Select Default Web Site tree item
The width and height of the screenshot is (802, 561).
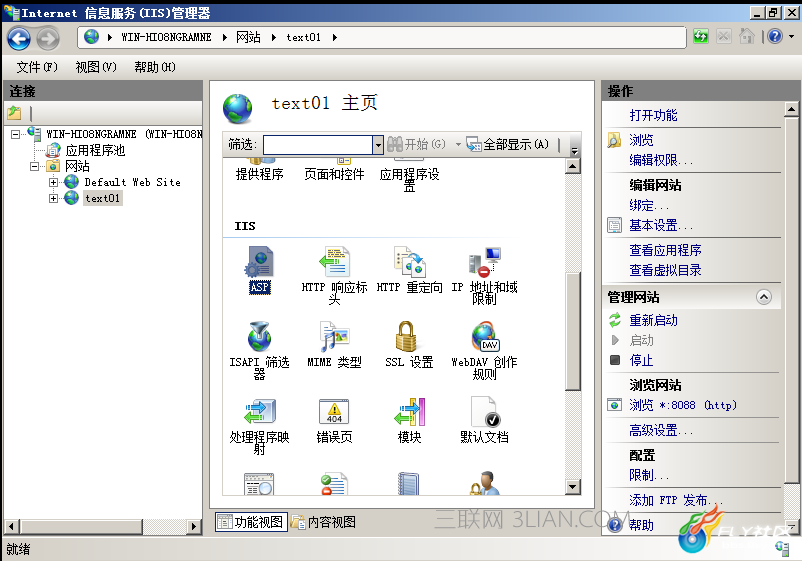[x=132, y=182]
